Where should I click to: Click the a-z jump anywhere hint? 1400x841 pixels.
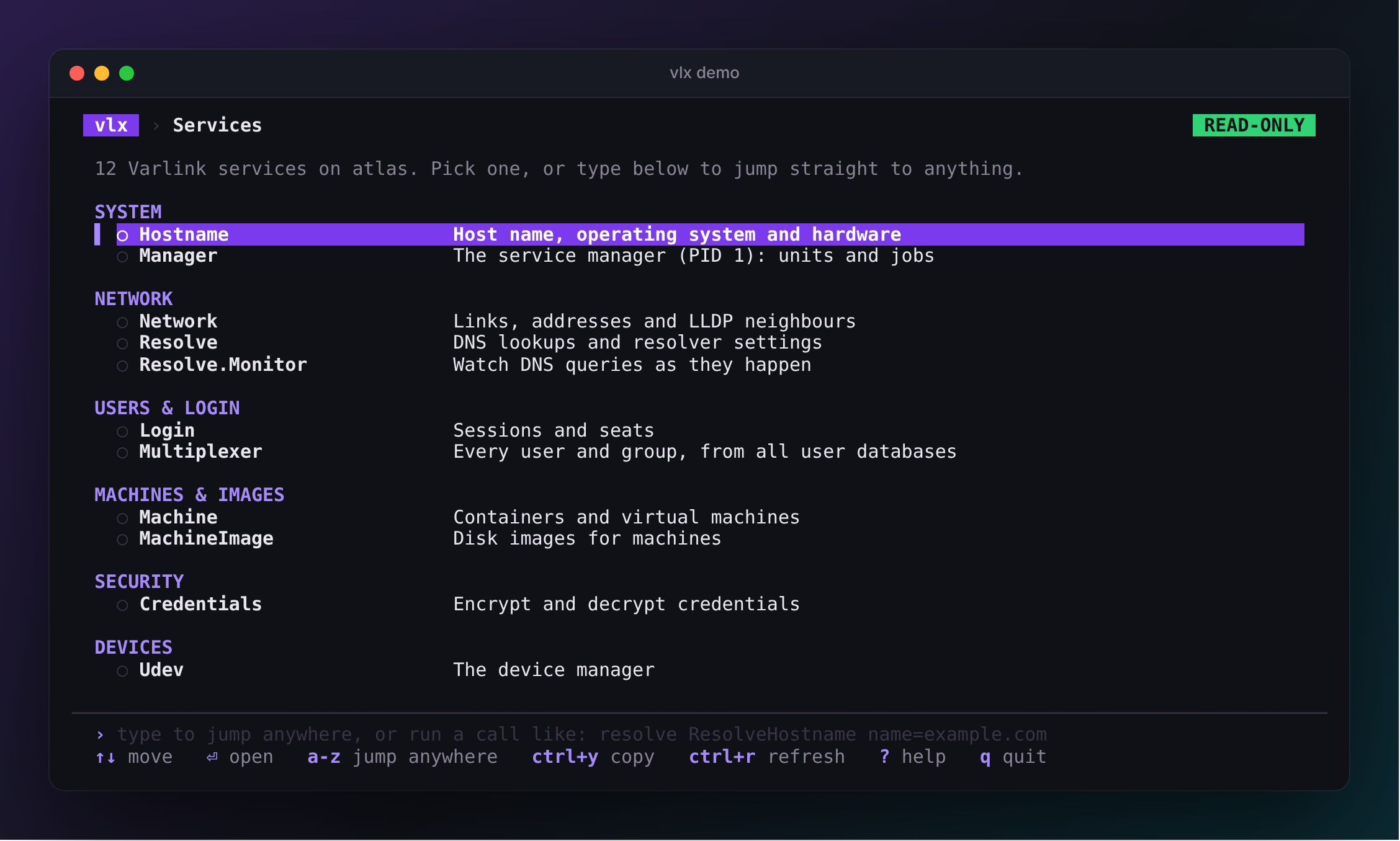pyautogui.click(x=402, y=757)
